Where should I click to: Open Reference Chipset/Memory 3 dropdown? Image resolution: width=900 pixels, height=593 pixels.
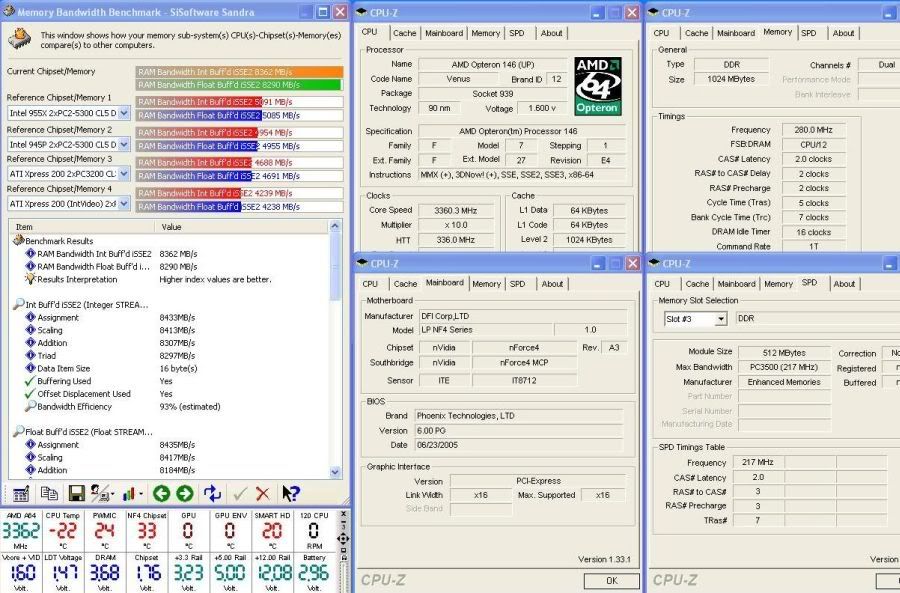coord(124,173)
